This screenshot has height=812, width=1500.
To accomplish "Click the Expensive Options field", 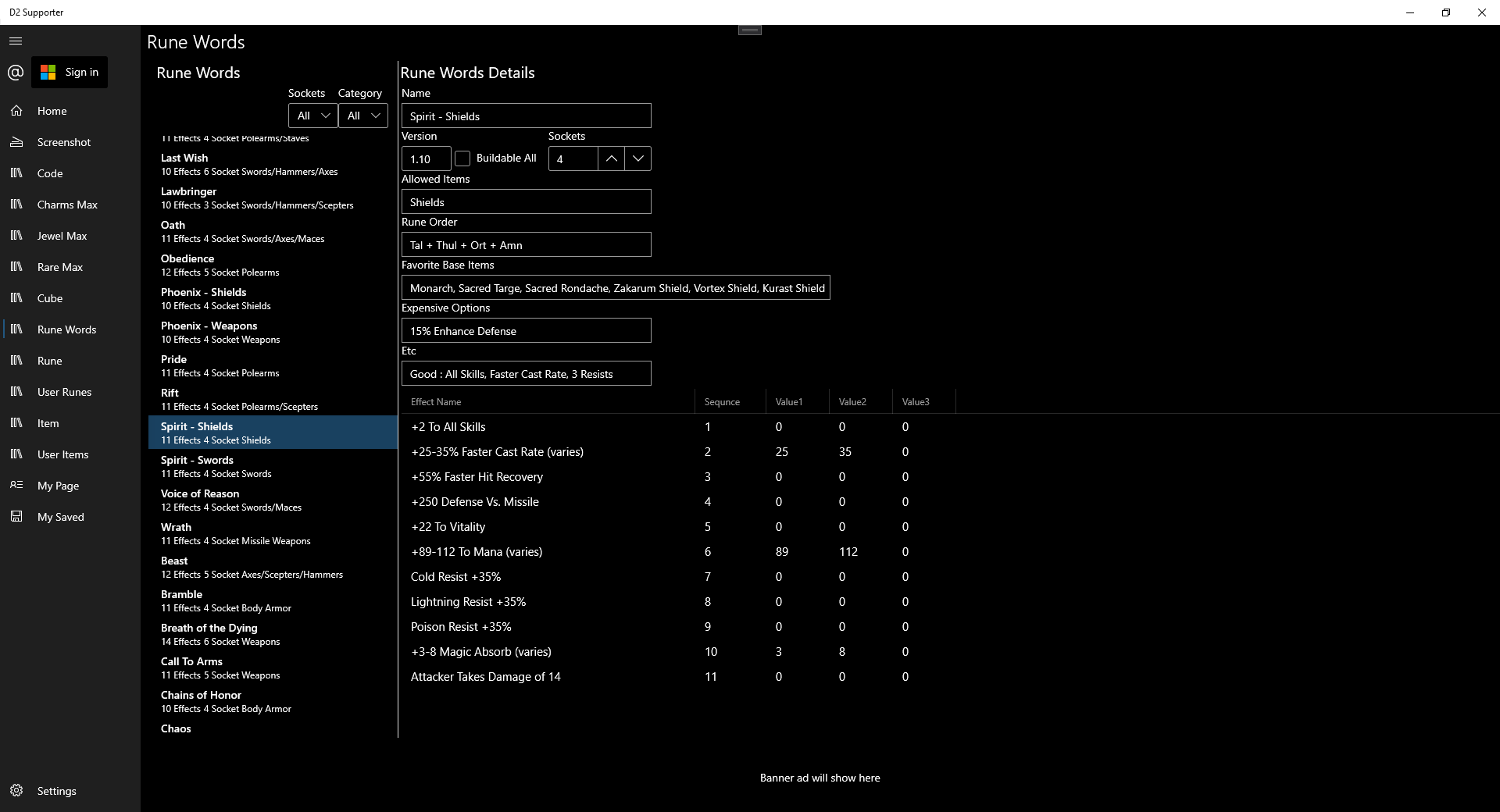I will (x=526, y=330).
